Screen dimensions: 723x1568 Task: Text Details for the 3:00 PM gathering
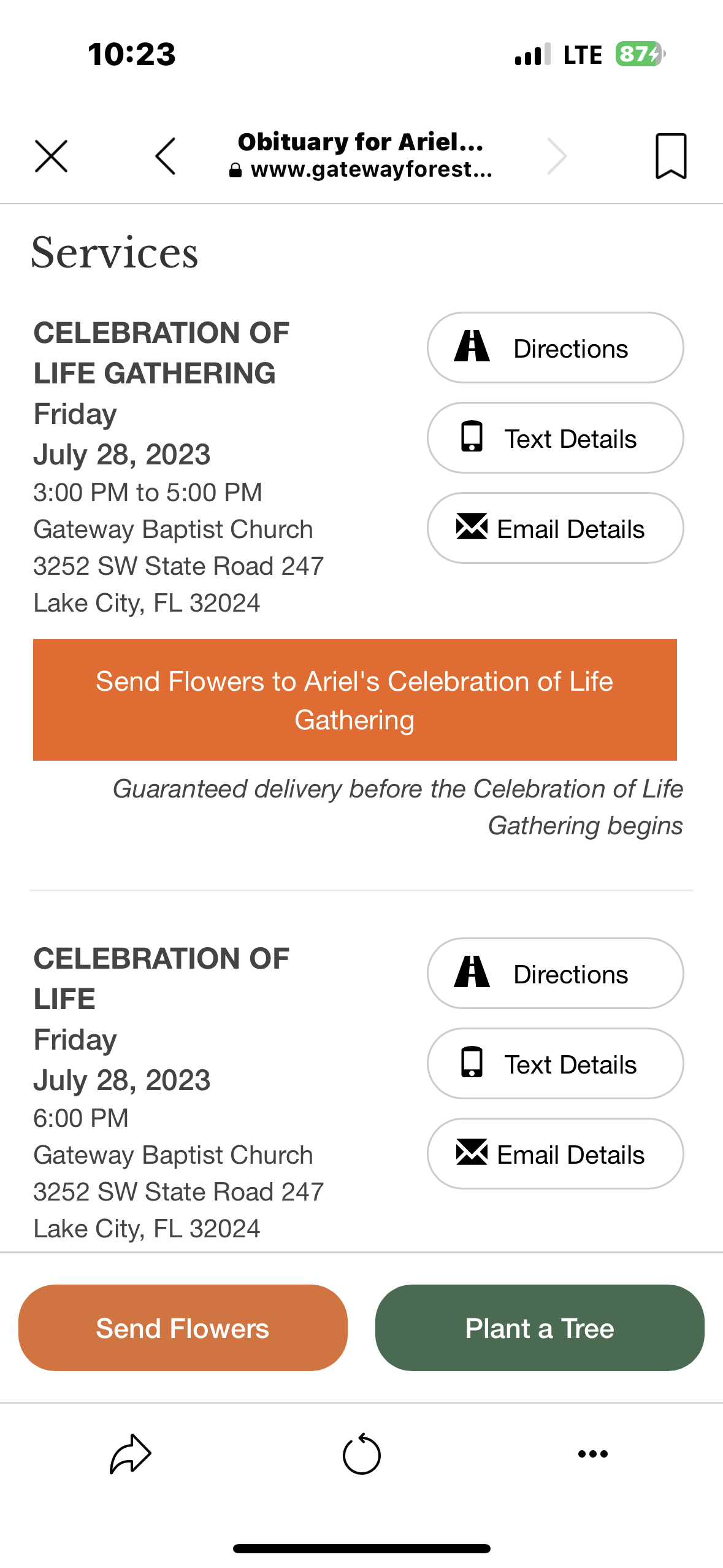click(555, 438)
